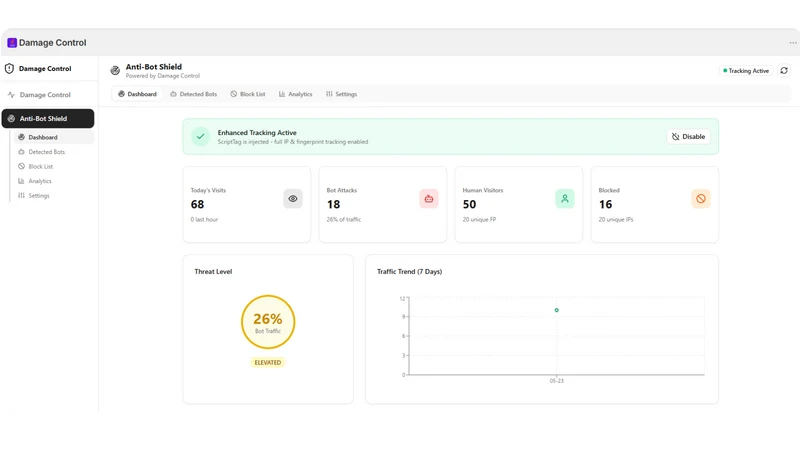Open Damage Control sidebar item with pulse icon
This screenshot has width=800, height=450.
pos(47,95)
